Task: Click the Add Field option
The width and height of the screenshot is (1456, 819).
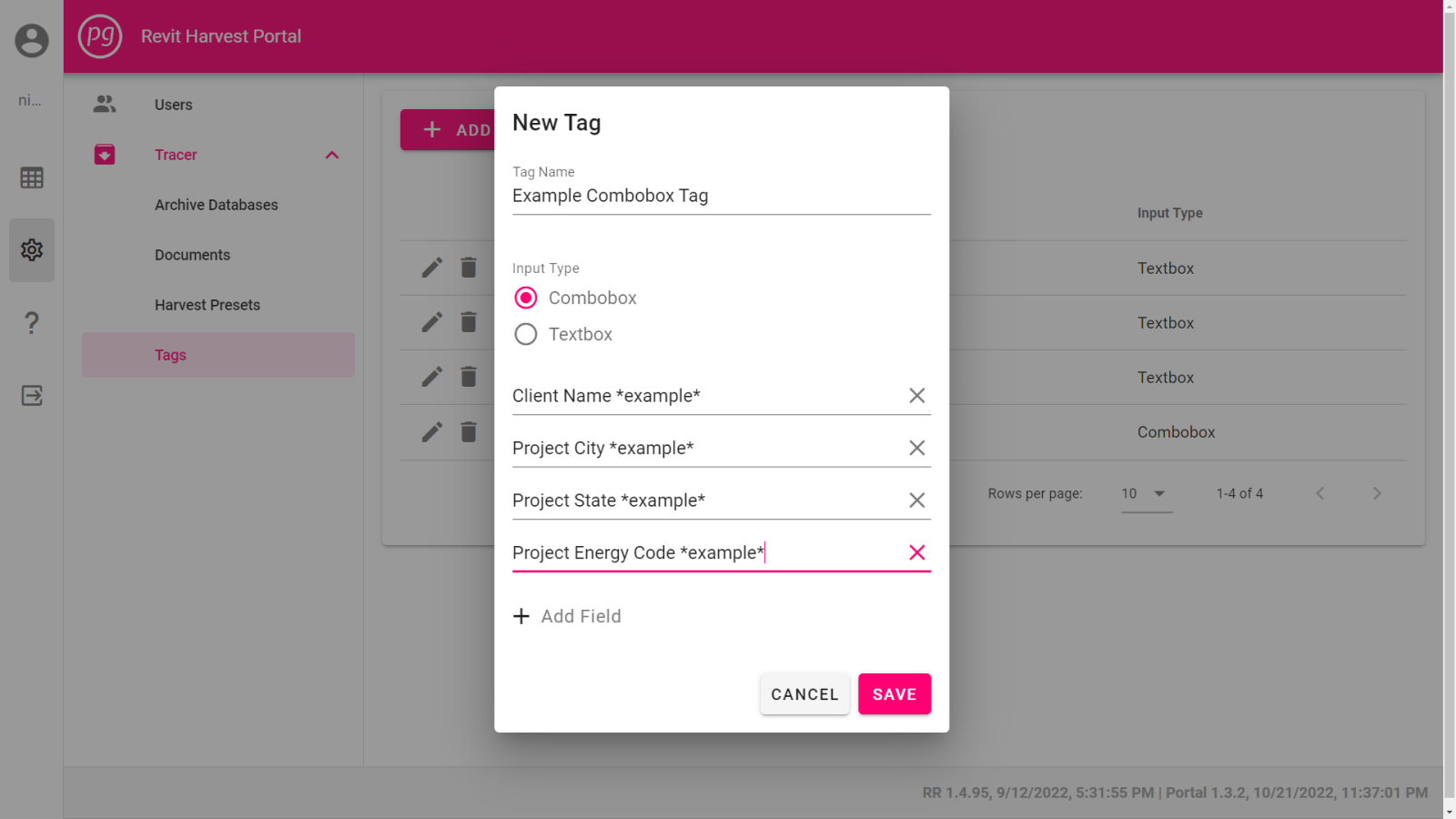Action: click(x=567, y=616)
